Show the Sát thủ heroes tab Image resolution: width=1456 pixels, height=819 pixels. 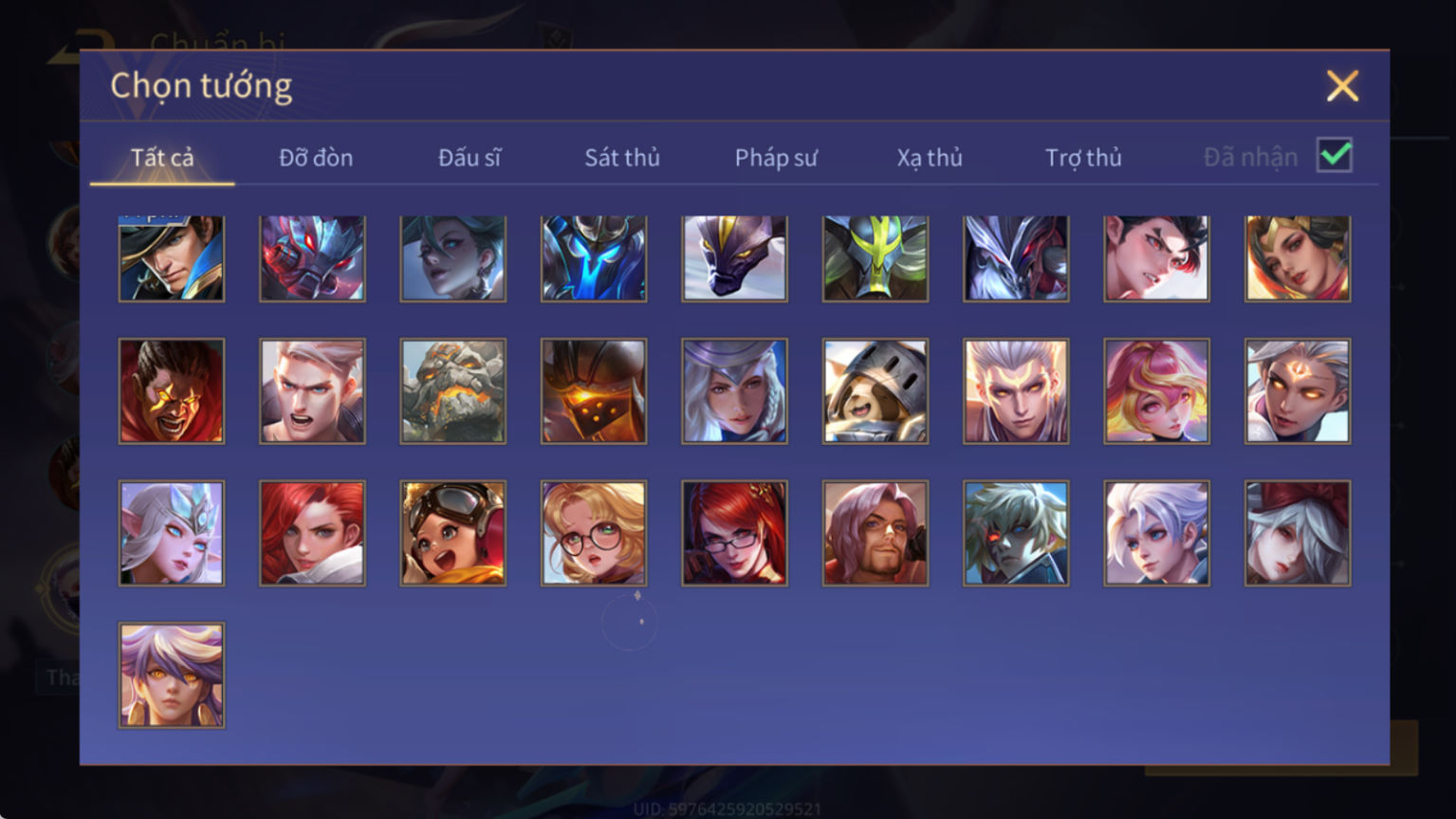click(x=622, y=158)
